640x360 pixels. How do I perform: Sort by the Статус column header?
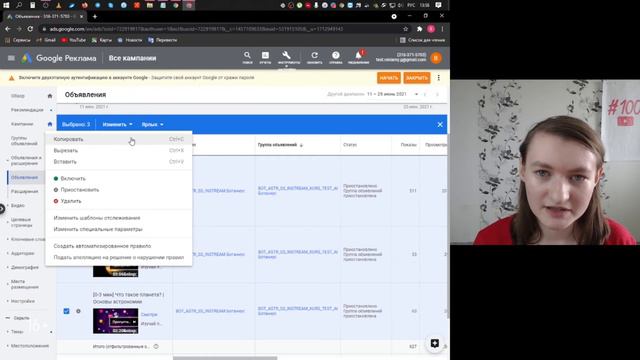pyautogui.click(x=350, y=145)
